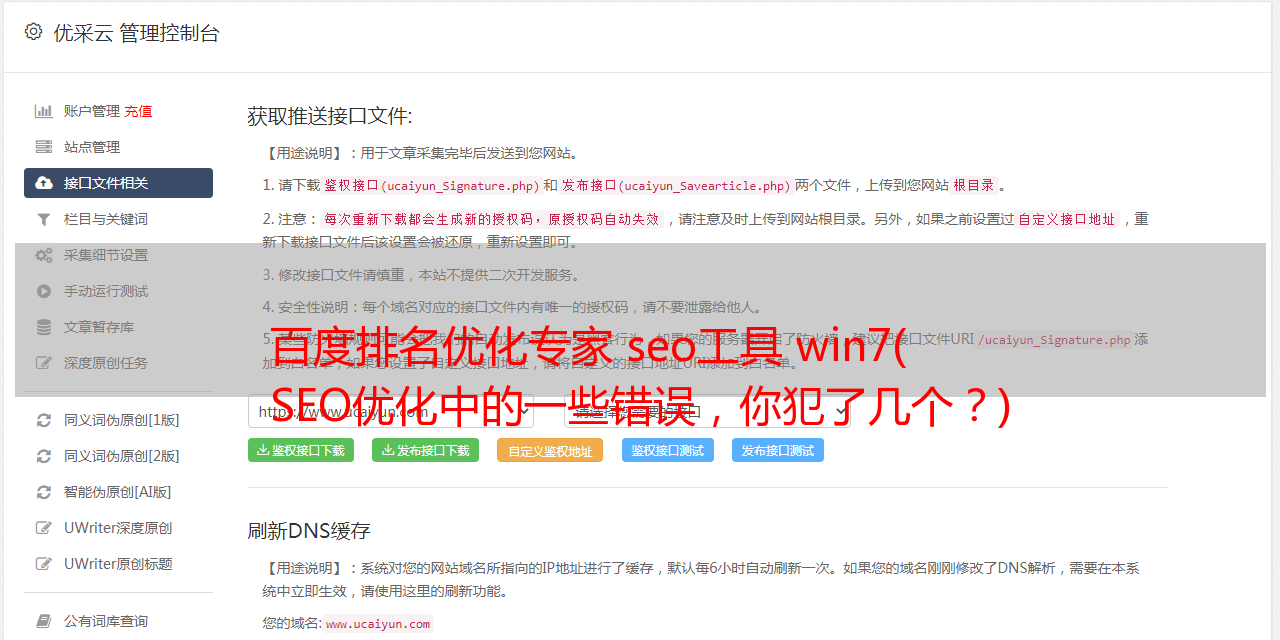Click the orange 自定义鉴权地址 button
Image resolution: width=1280 pixels, height=640 pixels.
point(550,450)
